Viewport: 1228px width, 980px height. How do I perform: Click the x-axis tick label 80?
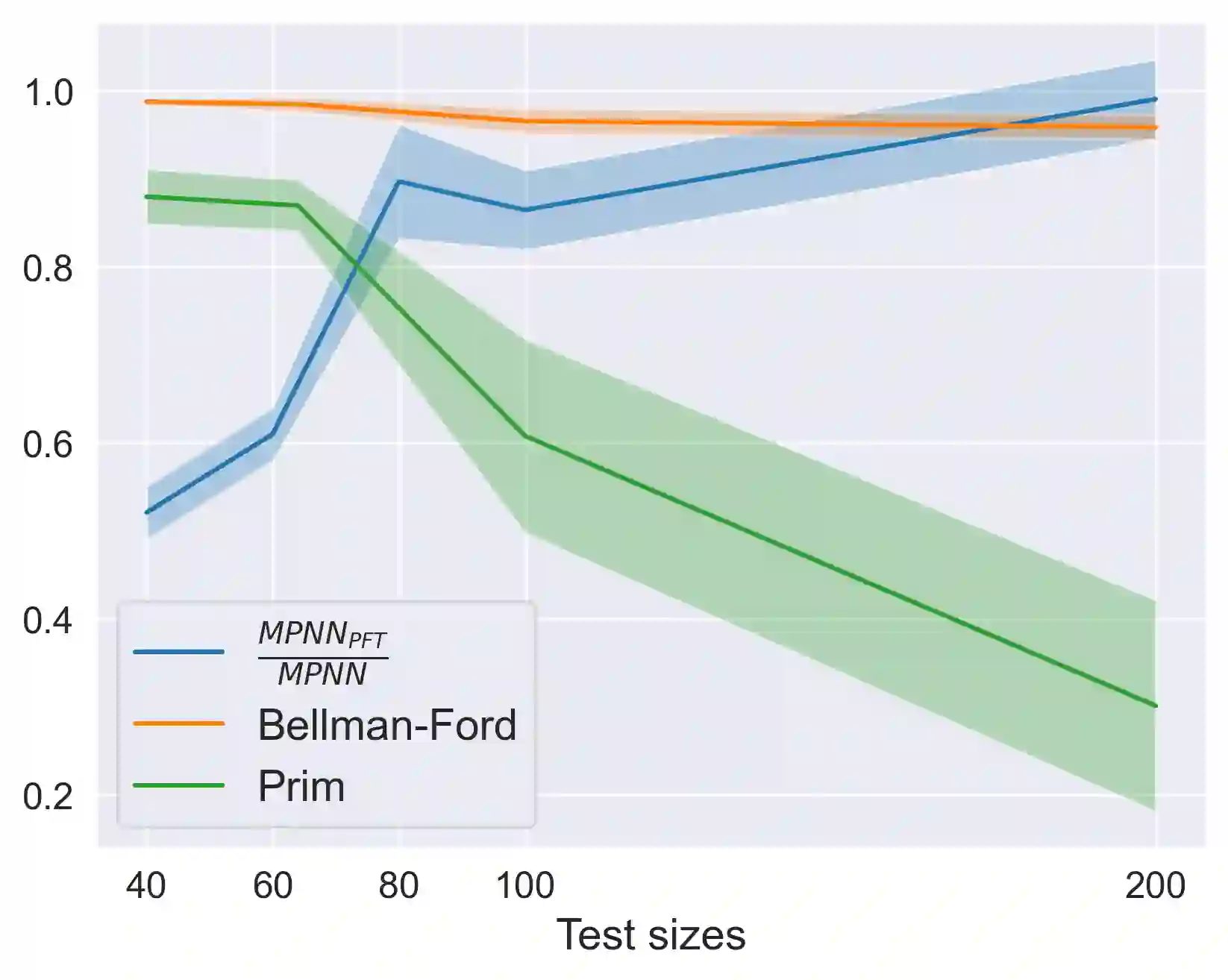[398, 885]
